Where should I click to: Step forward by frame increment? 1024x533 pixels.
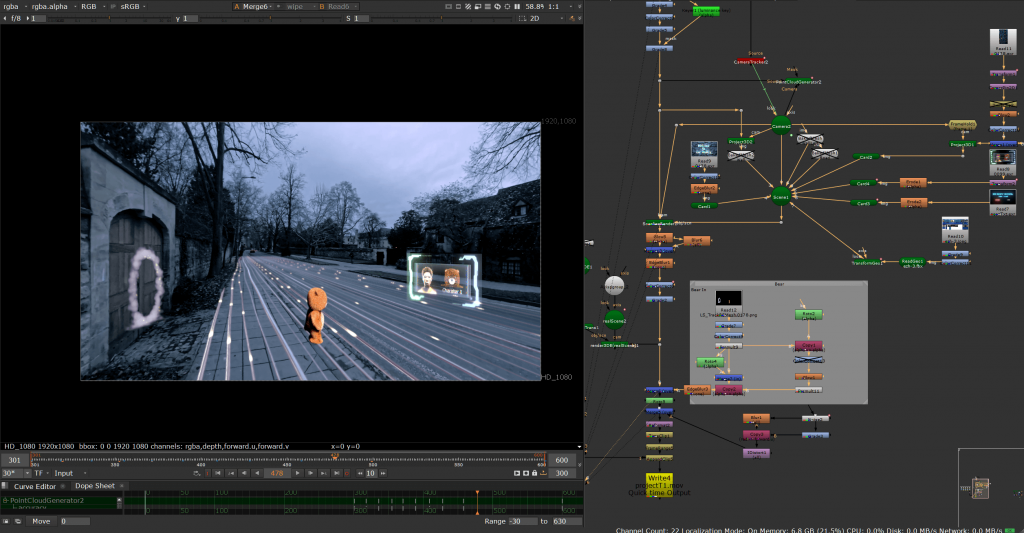click(x=383, y=473)
